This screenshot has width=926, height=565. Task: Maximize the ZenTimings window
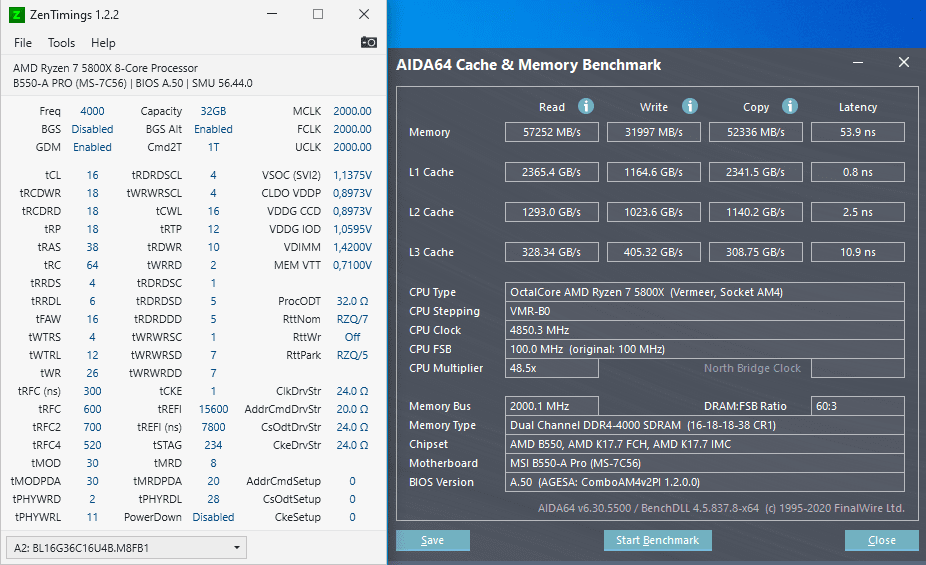tap(318, 14)
